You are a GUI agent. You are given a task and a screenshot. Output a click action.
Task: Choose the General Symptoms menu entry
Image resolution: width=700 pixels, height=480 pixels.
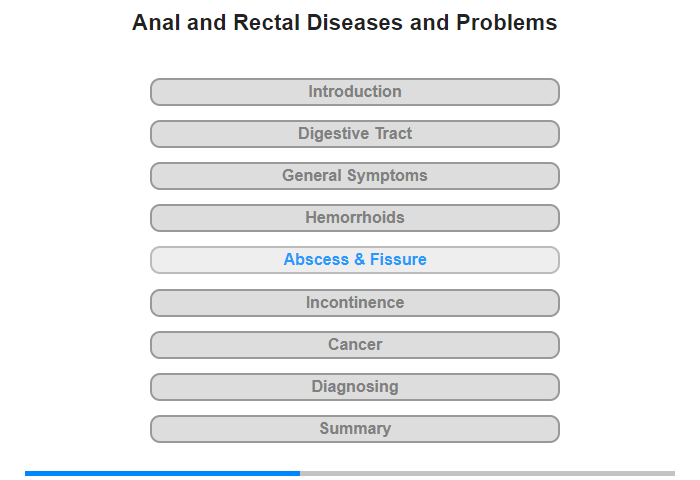354,176
